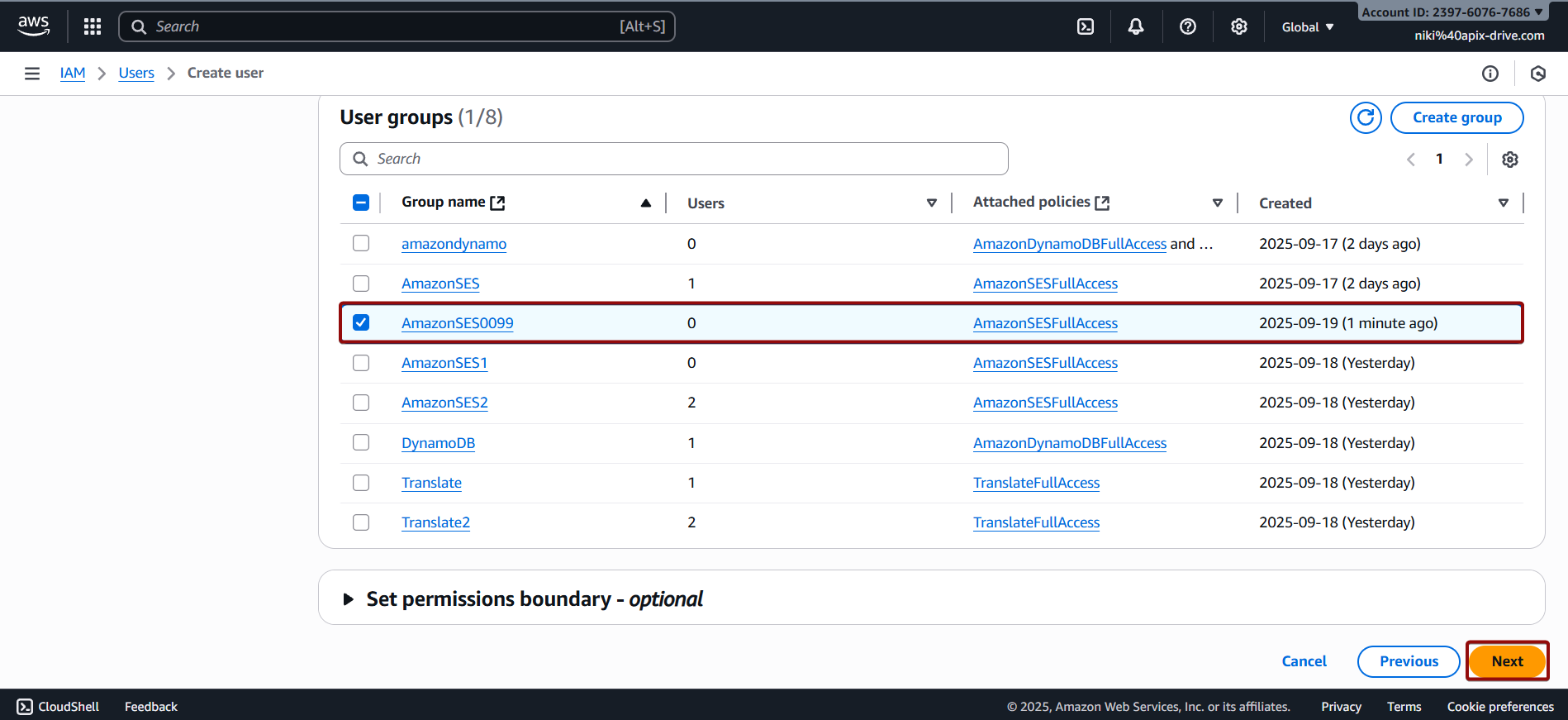Image resolution: width=1568 pixels, height=720 pixels.
Task: Open the top bar settings gear
Action: [1238, 26]
